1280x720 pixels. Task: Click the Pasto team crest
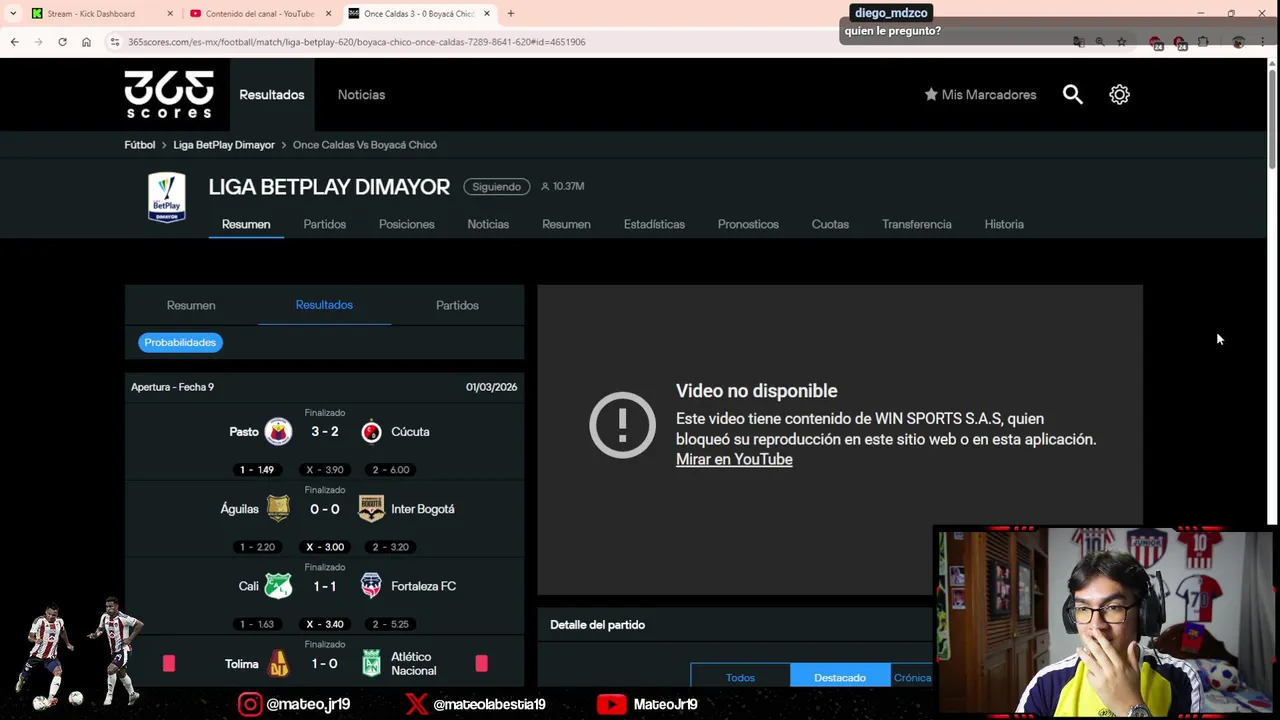tap(278, 431)
